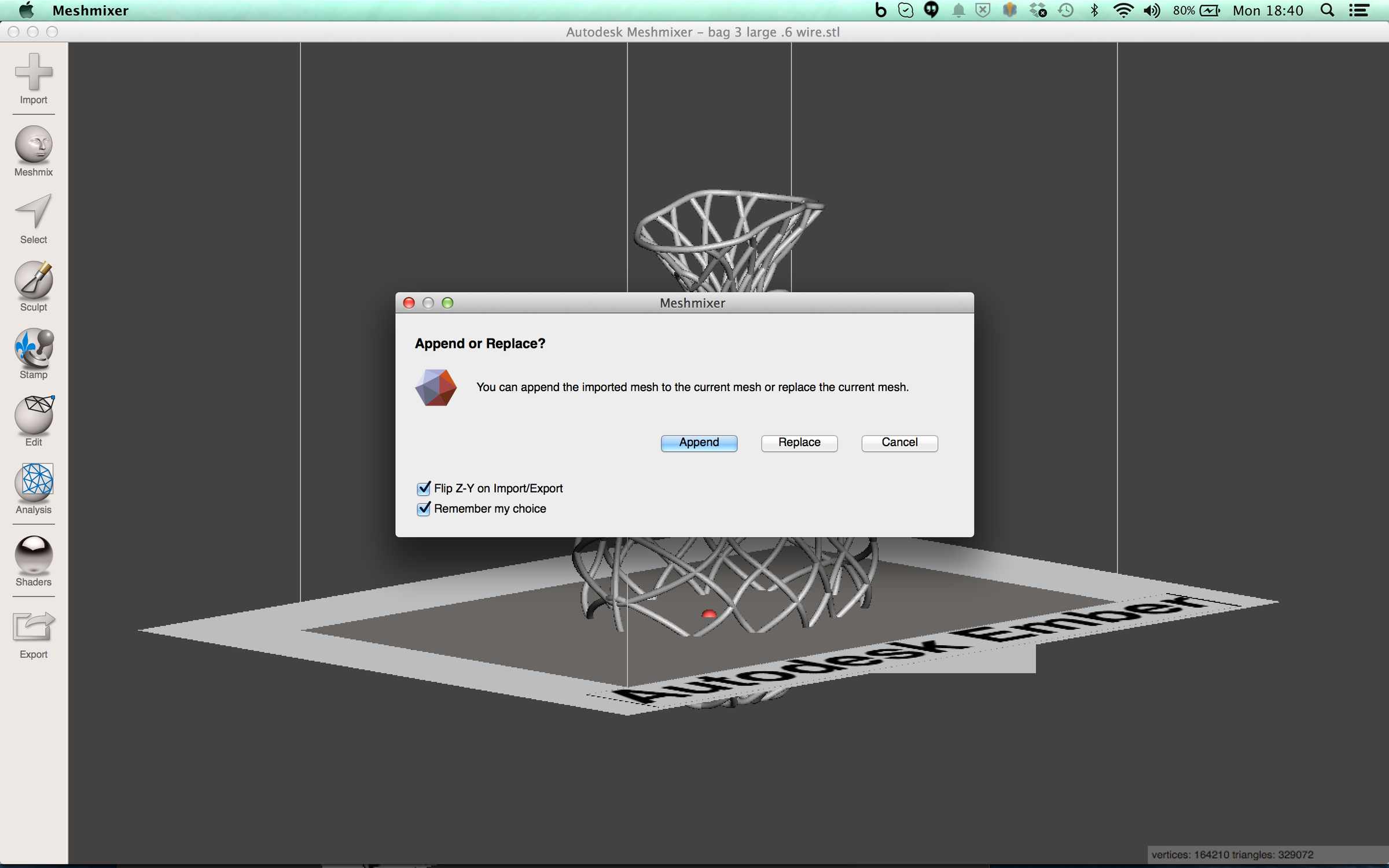Select the Import tool in the sidebar
This screenshot has width=1389, height=868.
[33, 78]
